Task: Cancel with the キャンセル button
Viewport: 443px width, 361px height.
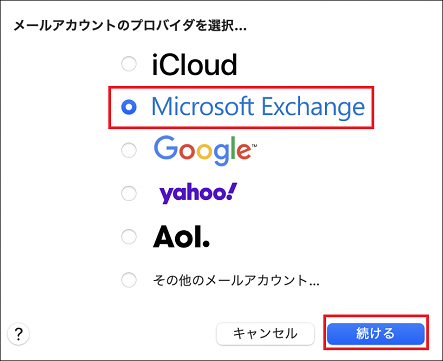Action: [x=265, y=333]
